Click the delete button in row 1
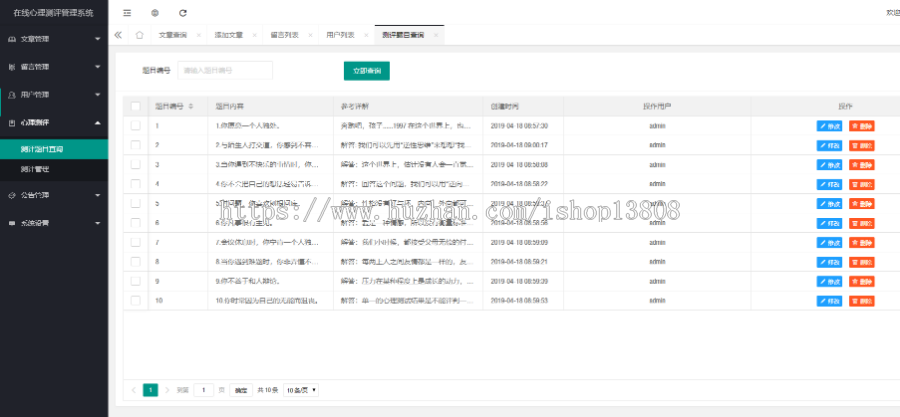This screenshot has height=417, width=900. (862, 126)
